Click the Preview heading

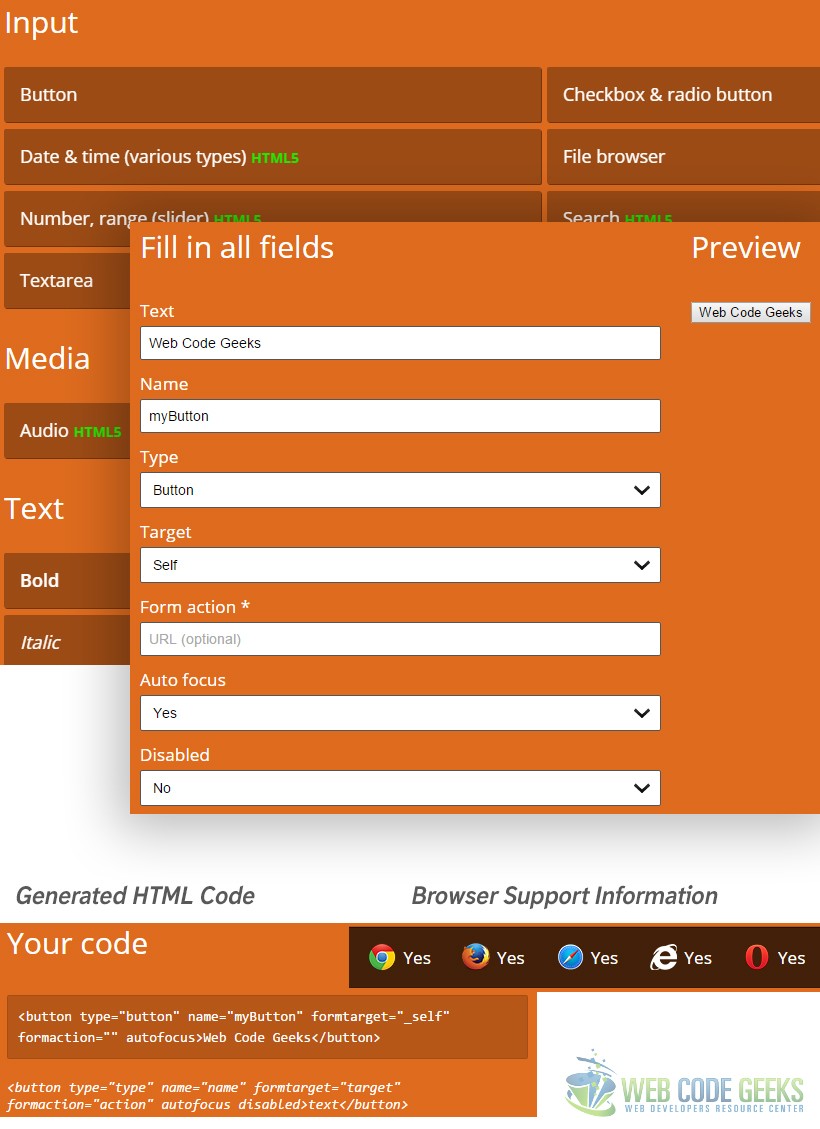(x=746, y=248)
